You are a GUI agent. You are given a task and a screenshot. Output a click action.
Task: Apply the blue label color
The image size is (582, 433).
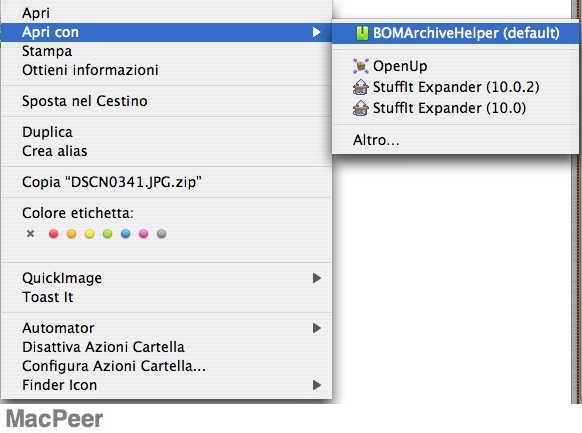pos(125,234)
